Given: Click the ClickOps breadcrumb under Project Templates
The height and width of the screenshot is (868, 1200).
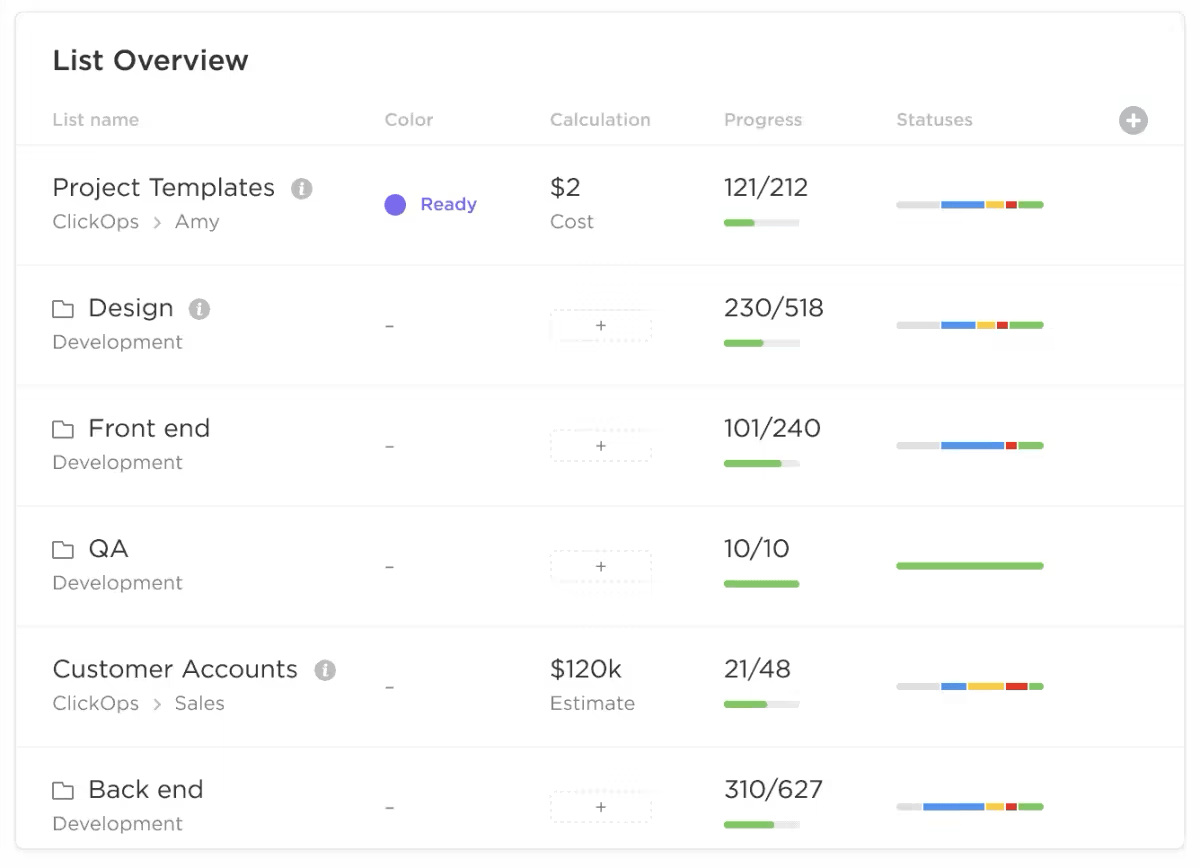Looking at the screenshot, I should coord(96,222).
